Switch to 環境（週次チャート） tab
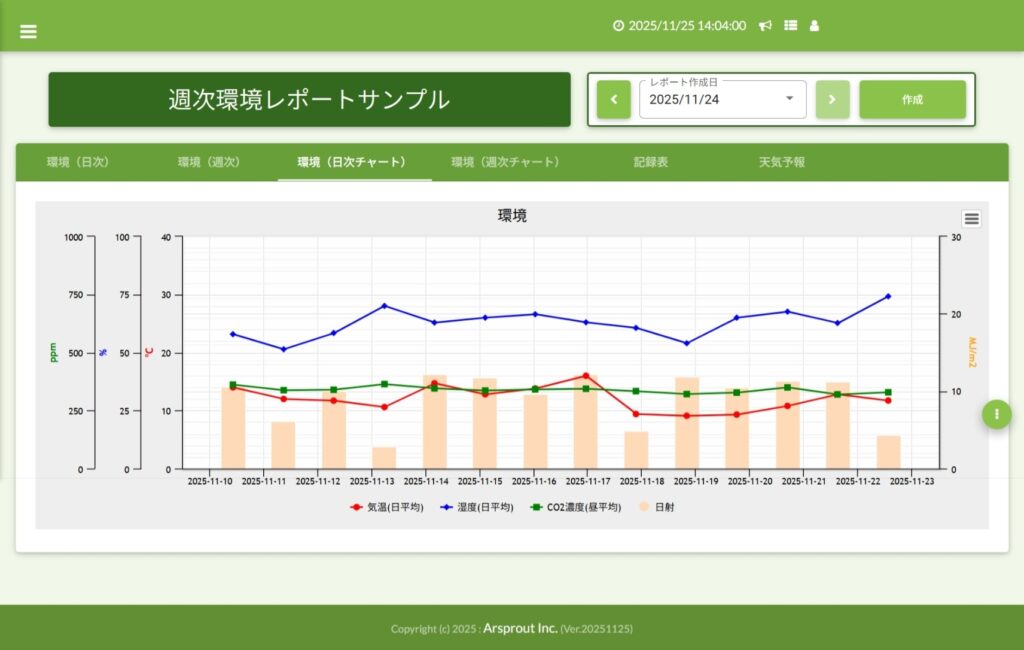The width and height of the screenshot is (1024, 650). (x=505, y=162)
